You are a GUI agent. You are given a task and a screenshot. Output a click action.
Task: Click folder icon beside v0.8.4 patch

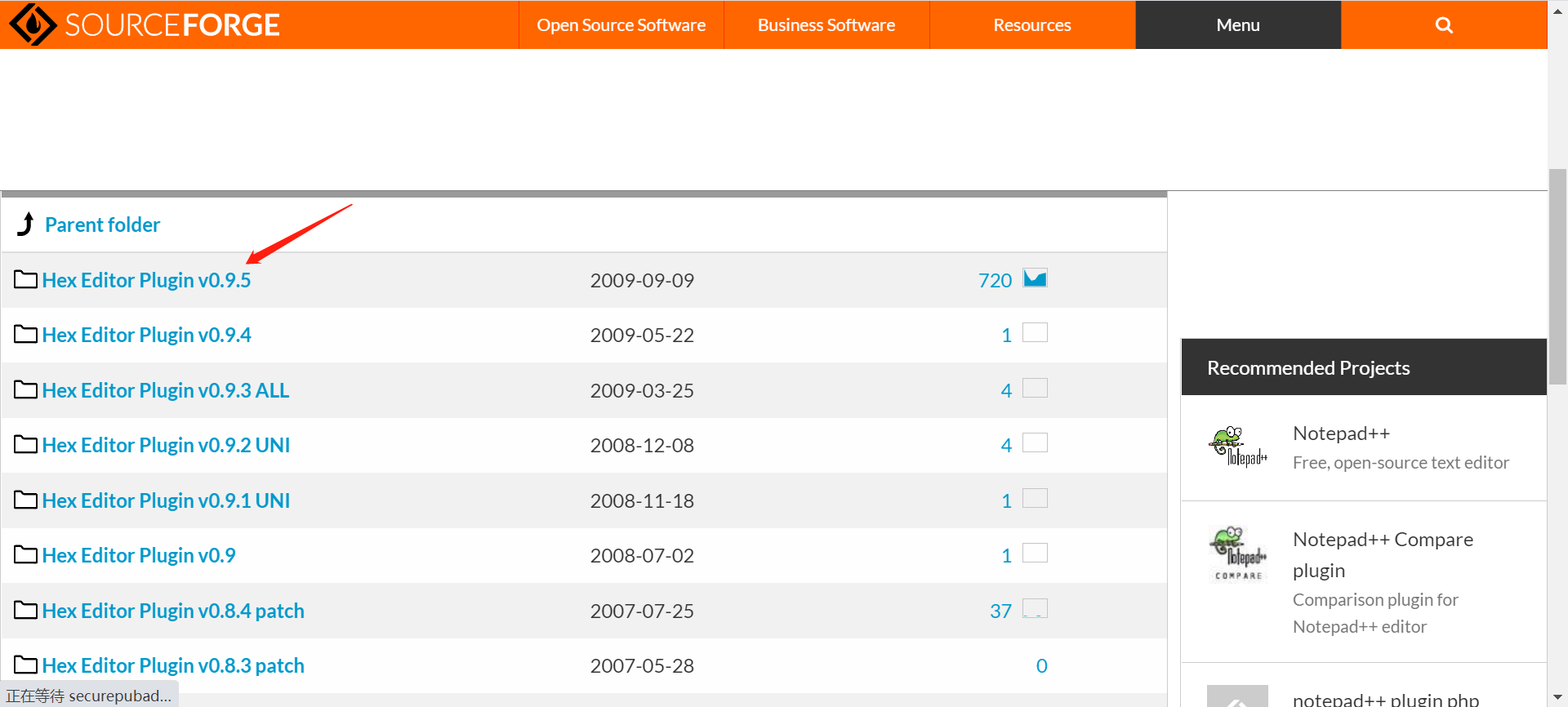[26, 610]
